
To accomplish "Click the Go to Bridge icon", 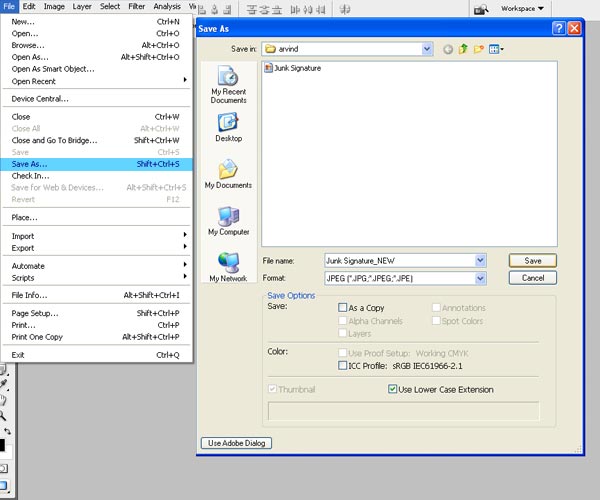I will [481, 9].
